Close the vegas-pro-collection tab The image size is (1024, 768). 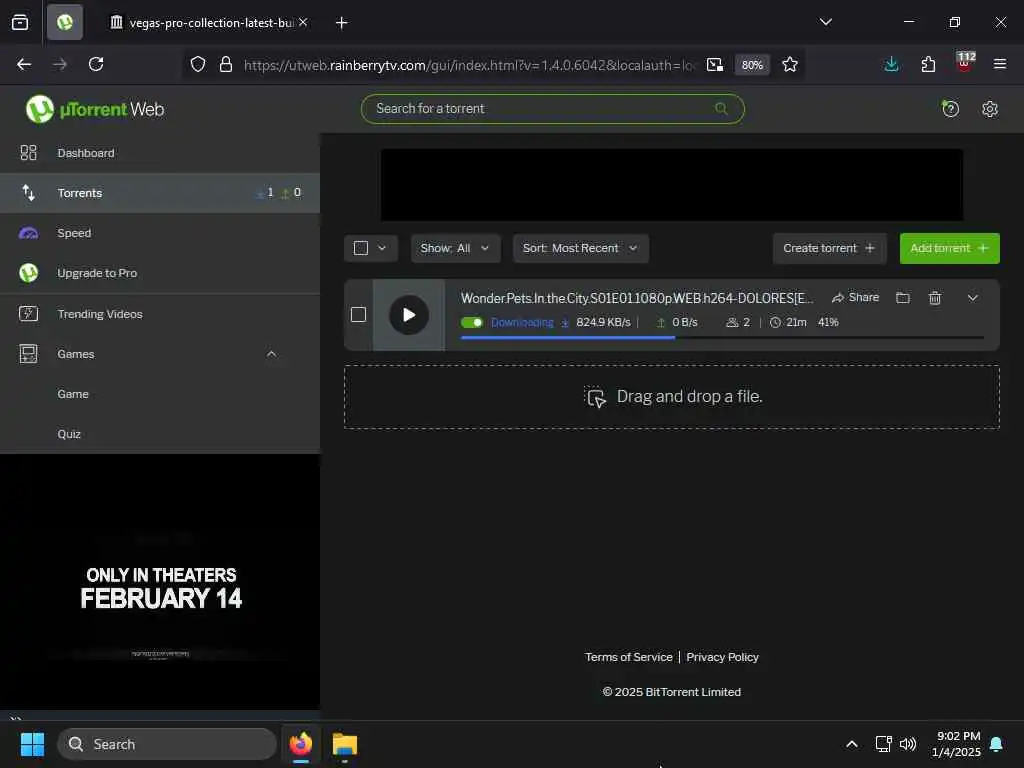pyautogui.click(x=303, y=22)
